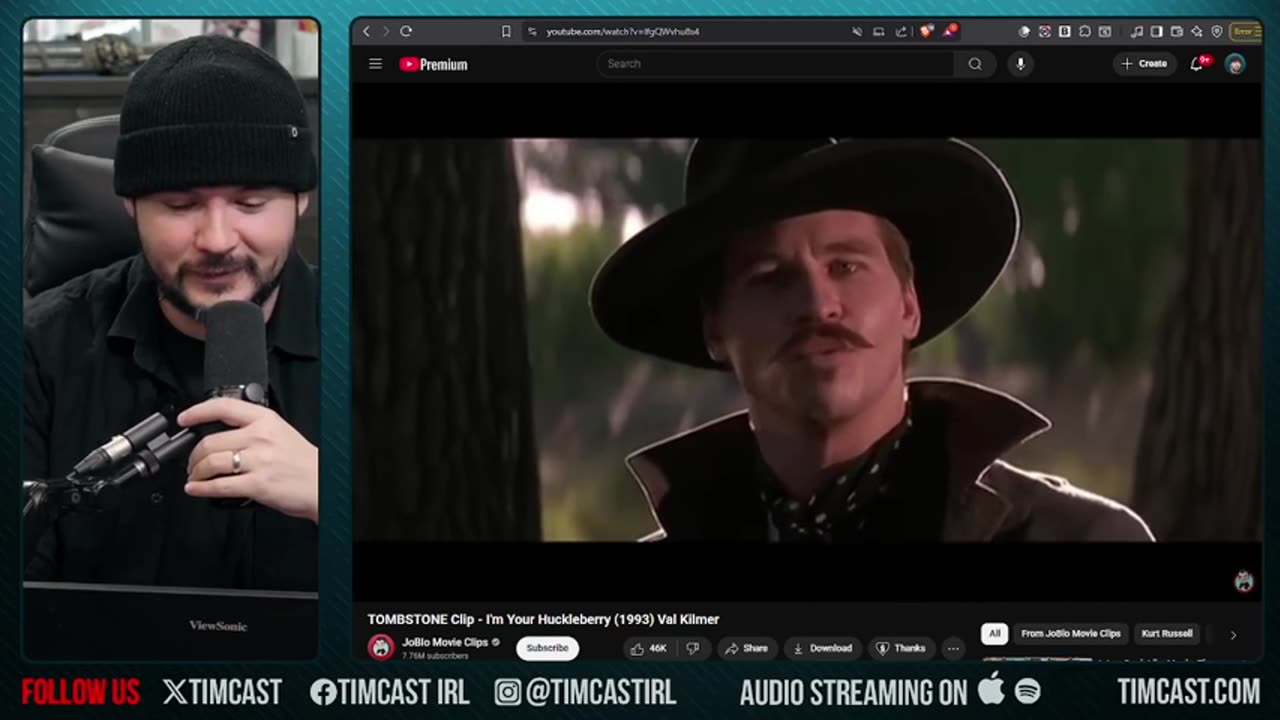Select the From JoBlo Movie Clips chip
The width and height of the screenshot is (1280, 720).
[x=1071, y=634]
